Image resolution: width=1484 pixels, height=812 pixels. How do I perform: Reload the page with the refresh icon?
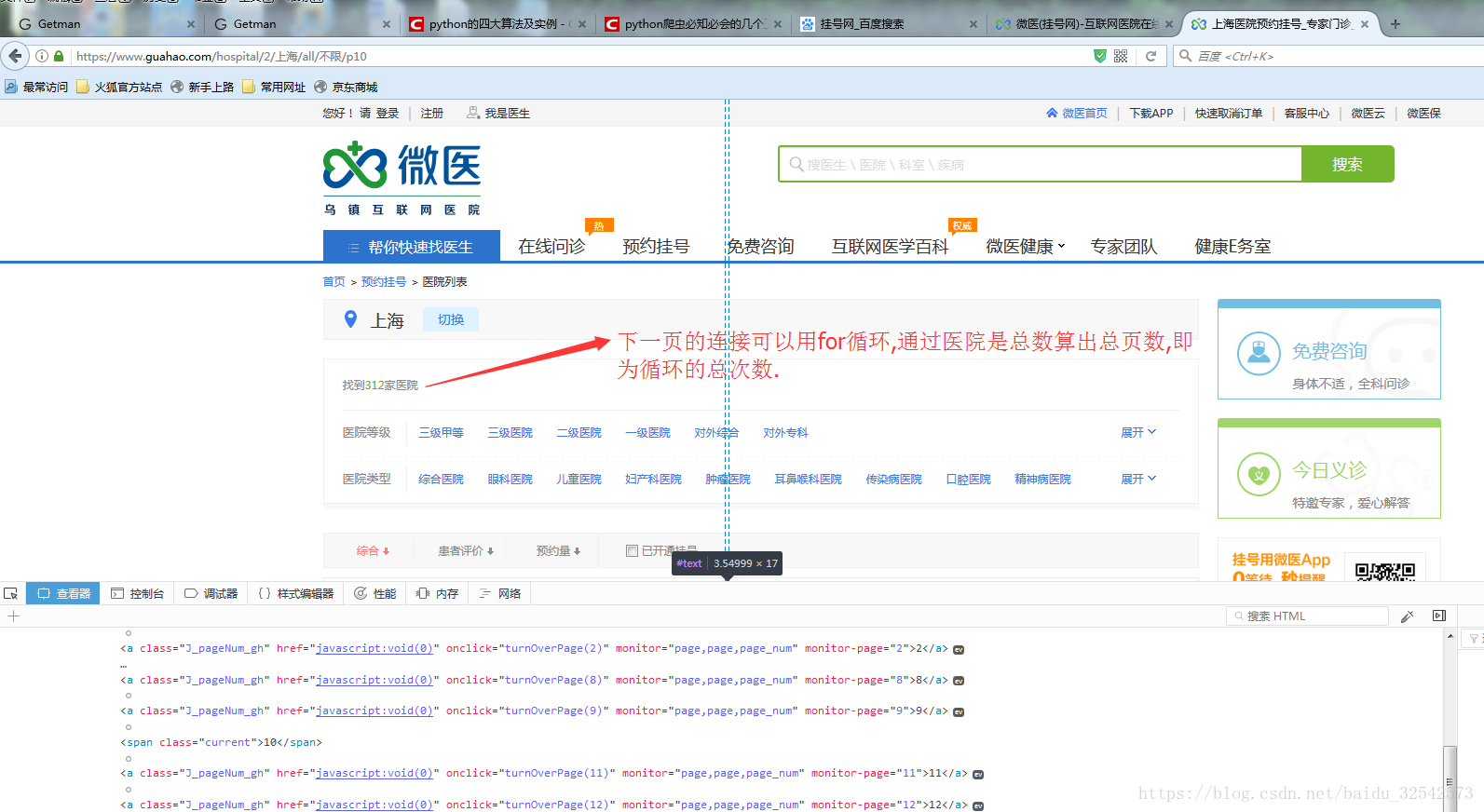click(x=1150, y=56)
